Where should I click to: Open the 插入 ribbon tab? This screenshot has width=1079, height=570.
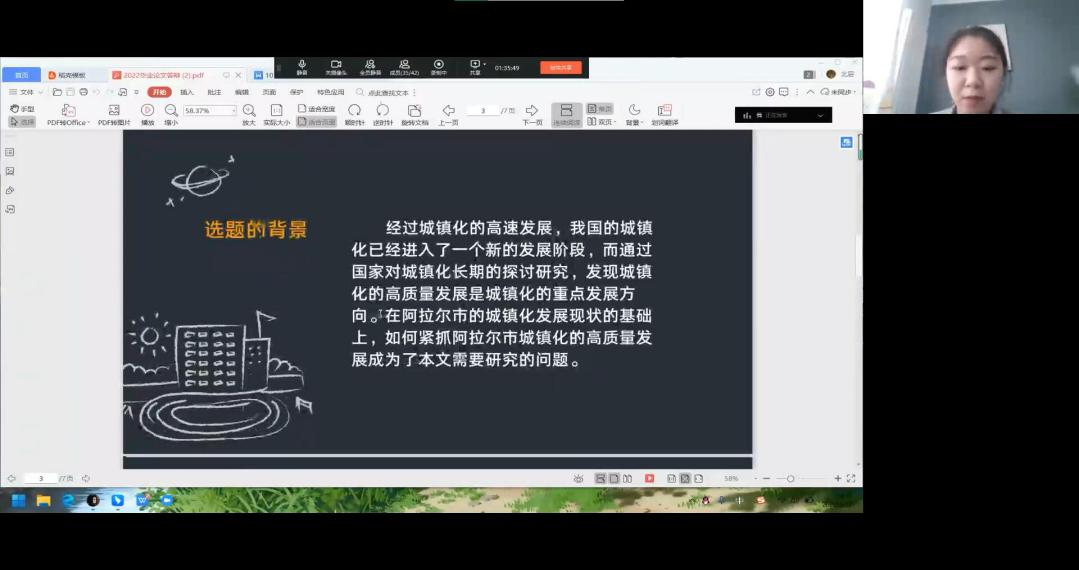pos(187,92)
